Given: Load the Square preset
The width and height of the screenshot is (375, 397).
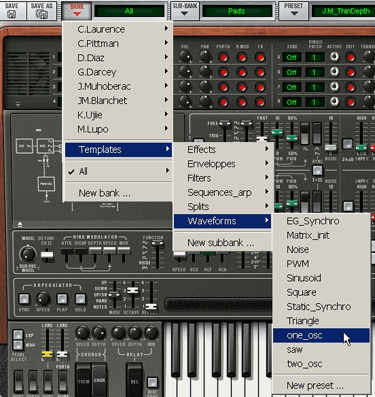Looking at the screenshot, I should point(321,292).
